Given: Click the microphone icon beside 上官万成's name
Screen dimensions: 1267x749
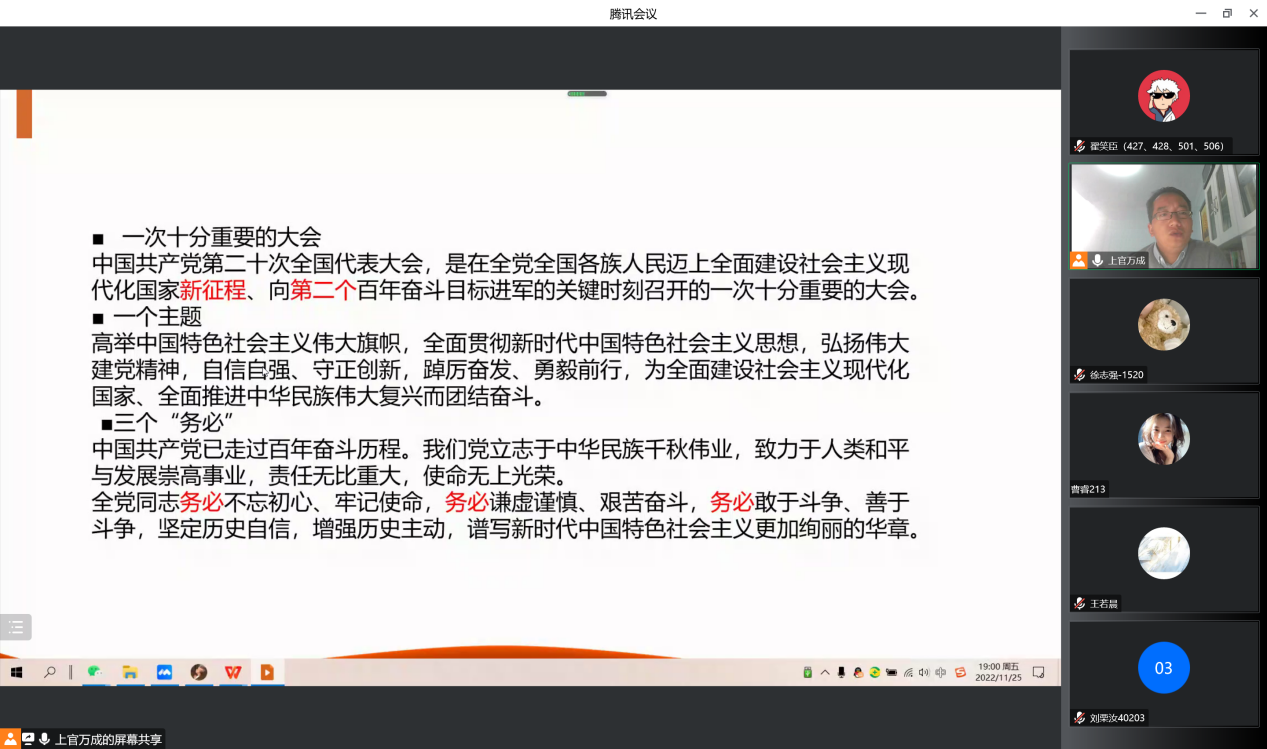Looking at the screenshot, I should 1097,260.
